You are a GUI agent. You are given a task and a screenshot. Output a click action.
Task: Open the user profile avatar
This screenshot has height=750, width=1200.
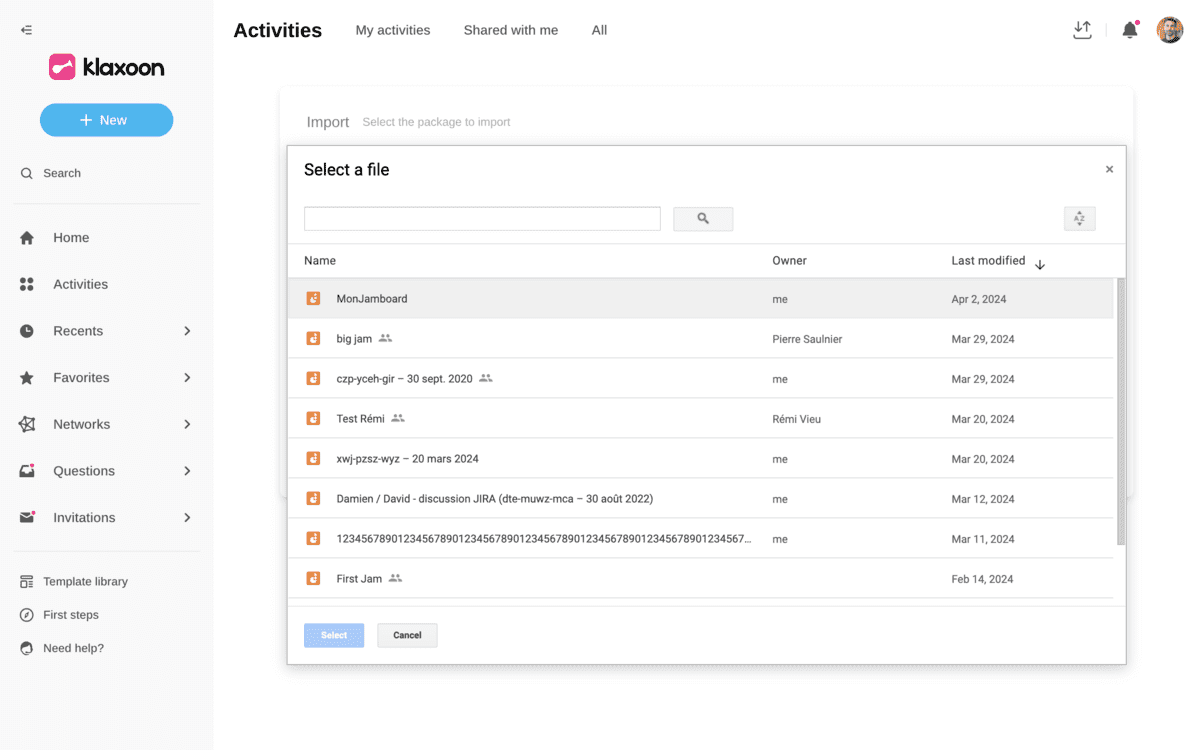point(1169,30)
